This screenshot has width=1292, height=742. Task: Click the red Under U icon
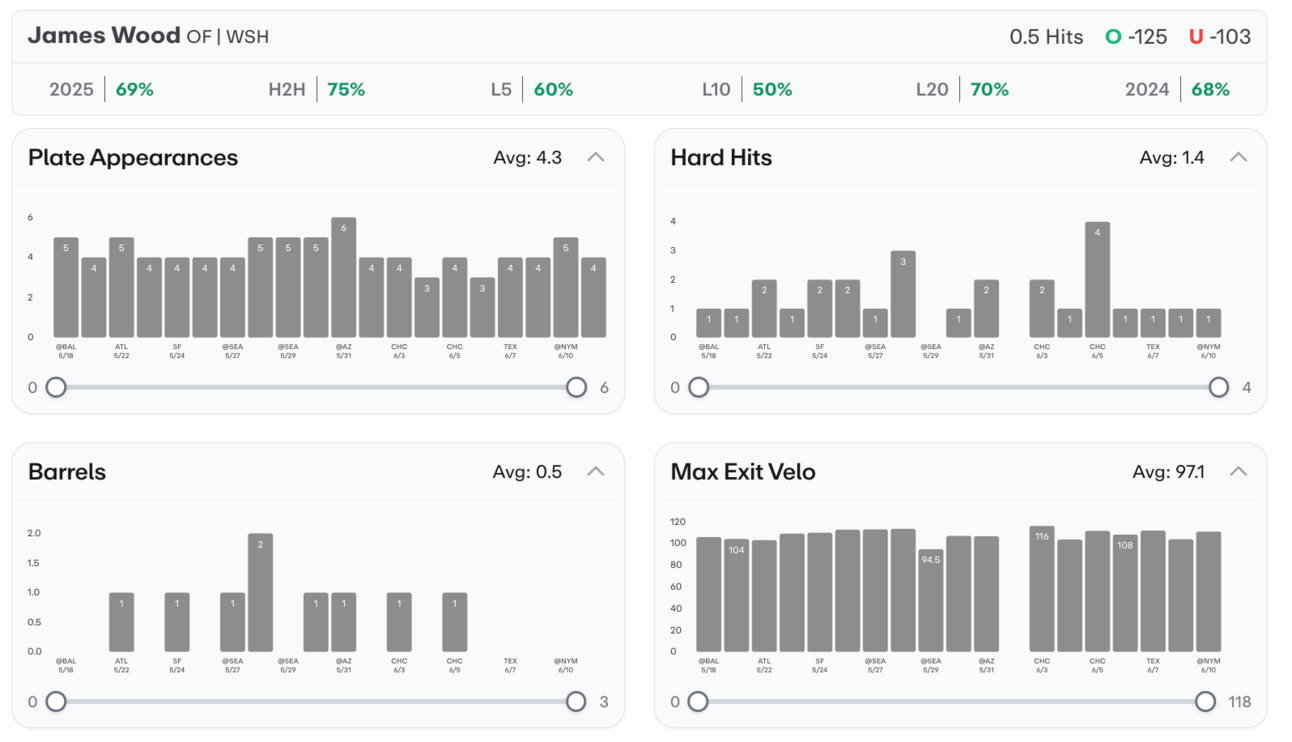[x=1196, y=37]
